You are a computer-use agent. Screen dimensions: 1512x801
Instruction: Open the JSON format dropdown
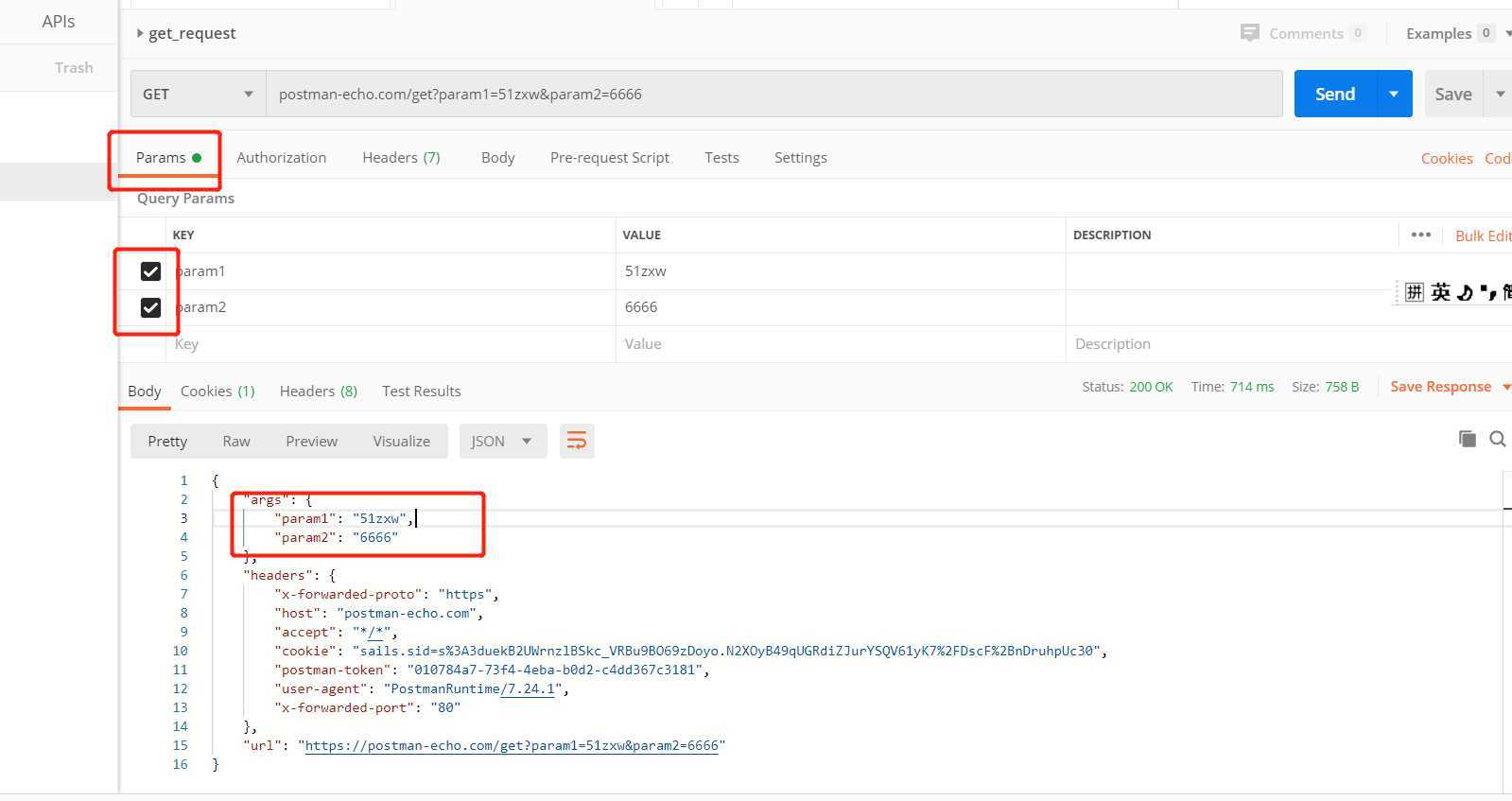tap(503, 441)
